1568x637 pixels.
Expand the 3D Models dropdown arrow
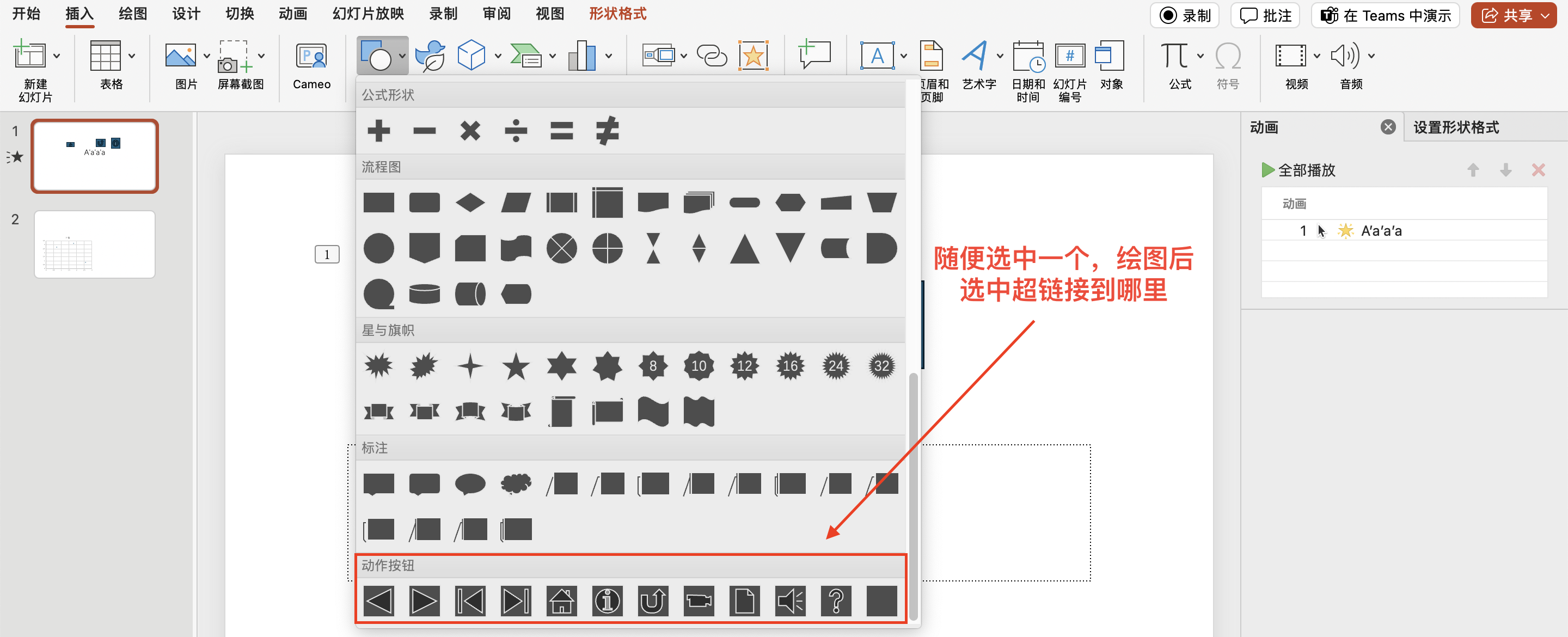[497, 56]
